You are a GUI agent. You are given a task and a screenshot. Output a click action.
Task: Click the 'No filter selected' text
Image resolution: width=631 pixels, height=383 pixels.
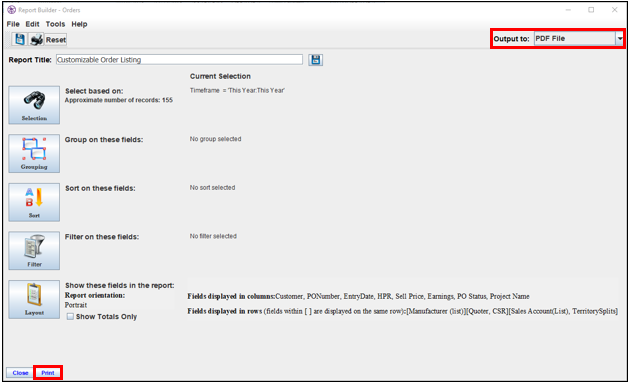[213, 236]
